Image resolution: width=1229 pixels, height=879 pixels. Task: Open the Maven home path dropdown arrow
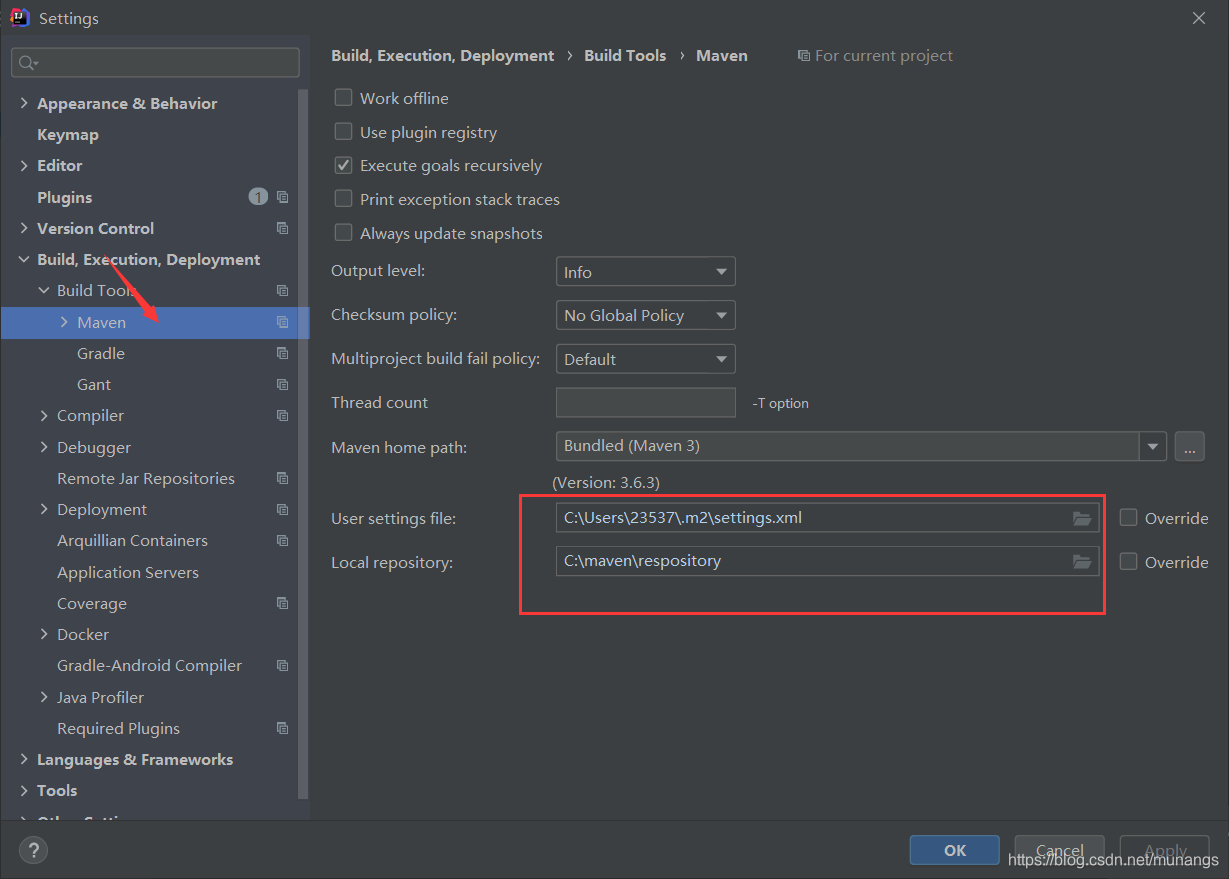click(x=1154, y=446)
